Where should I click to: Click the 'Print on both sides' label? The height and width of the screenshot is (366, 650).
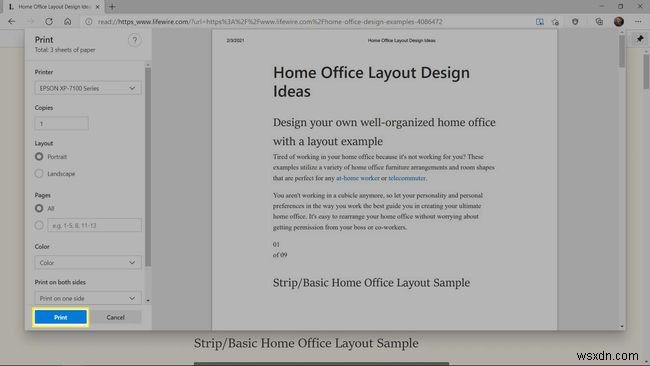60,282
